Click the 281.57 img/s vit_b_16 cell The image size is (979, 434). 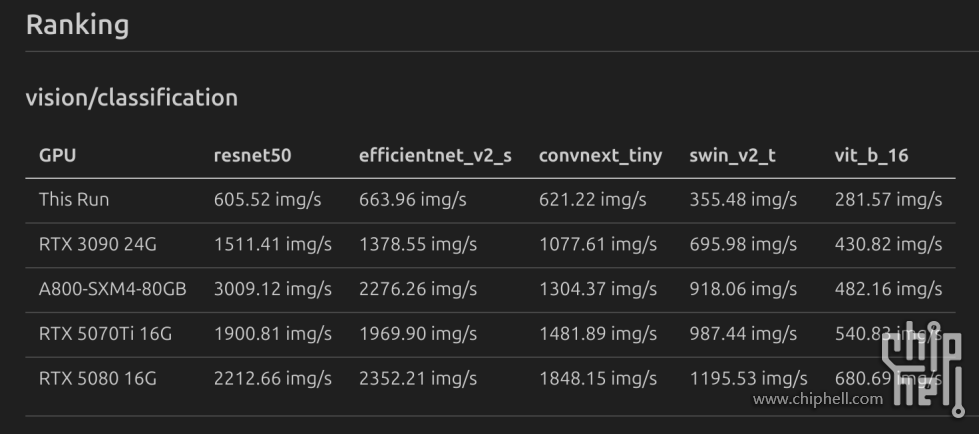(888, 200)
